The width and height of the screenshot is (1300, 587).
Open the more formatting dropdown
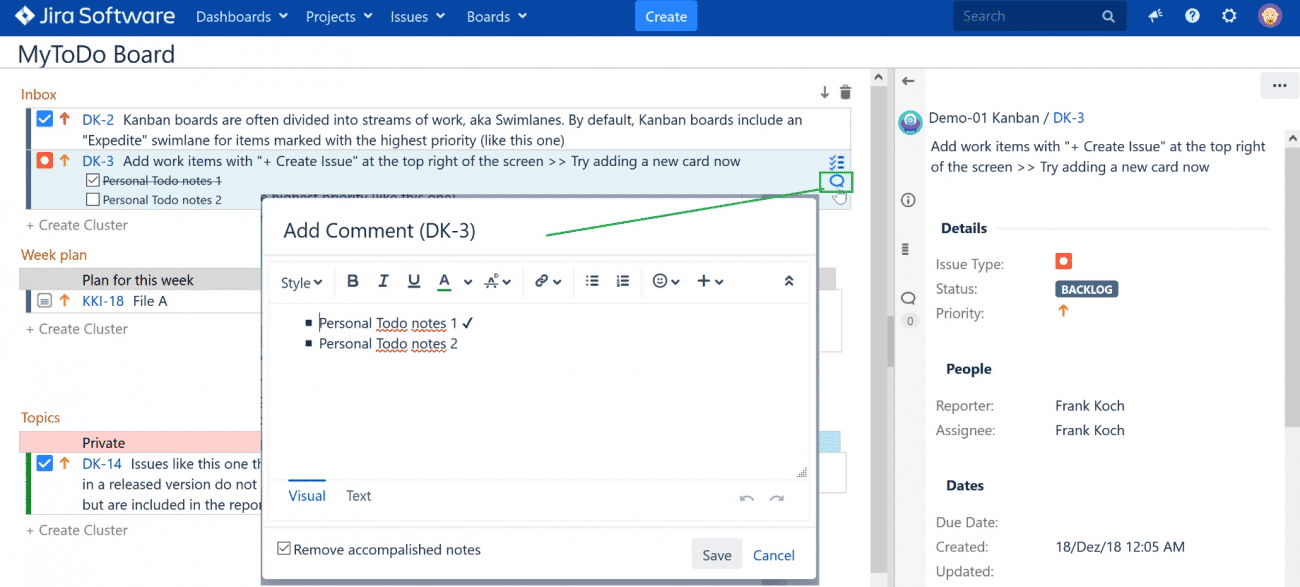coord(497,282)
